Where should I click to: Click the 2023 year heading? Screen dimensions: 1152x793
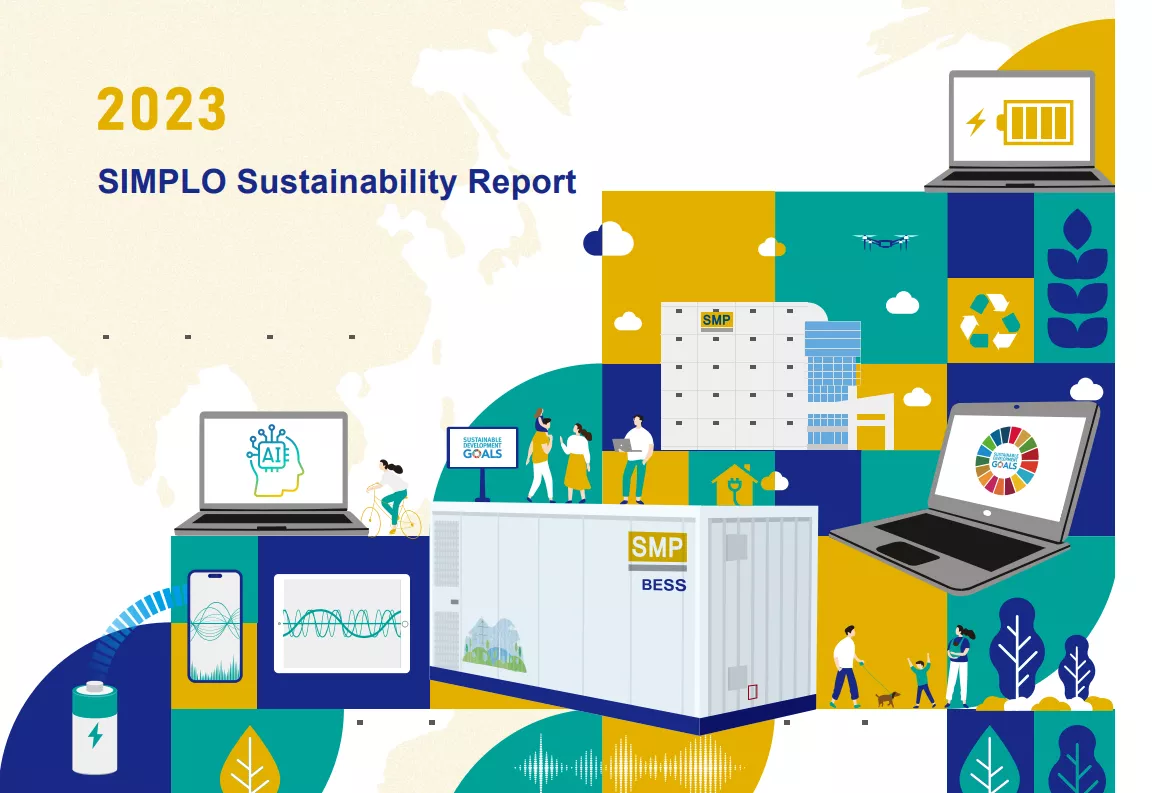click(162, 110)
